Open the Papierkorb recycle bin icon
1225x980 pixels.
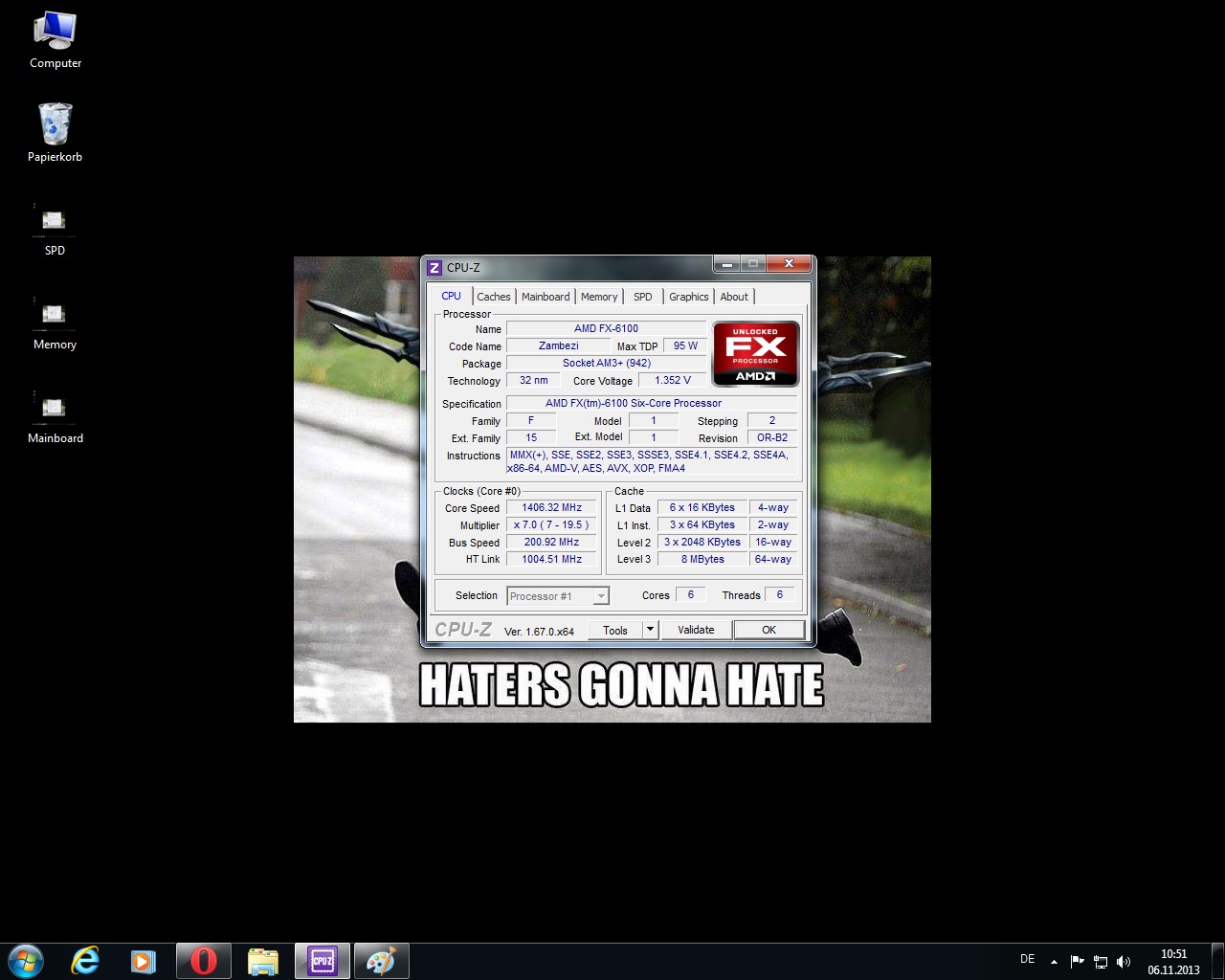tap(55, 133)
